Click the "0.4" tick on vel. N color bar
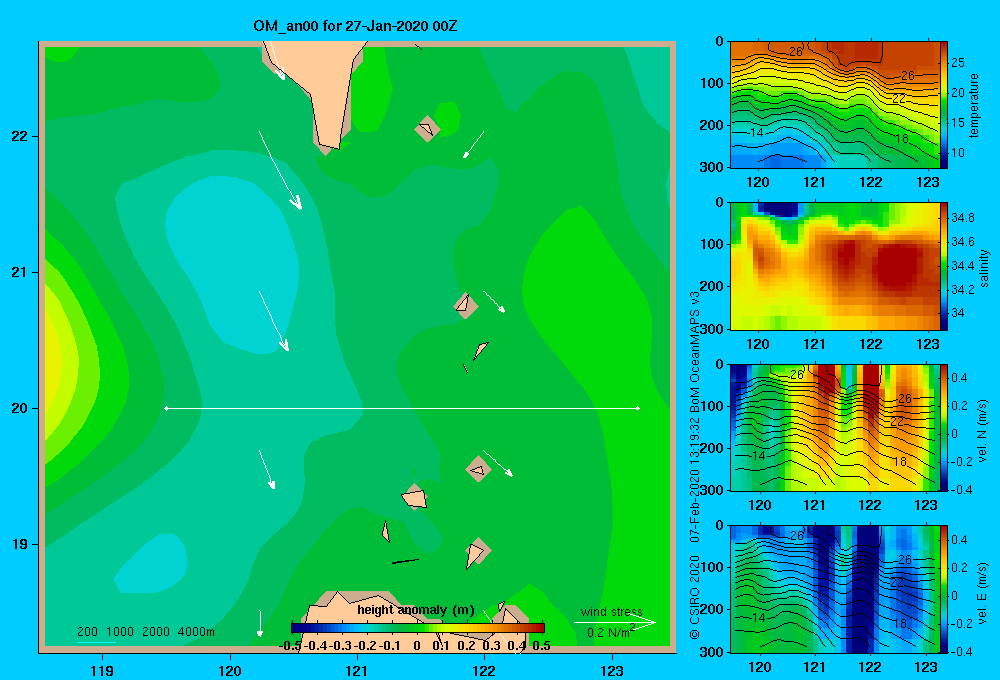 click(959, 378)
